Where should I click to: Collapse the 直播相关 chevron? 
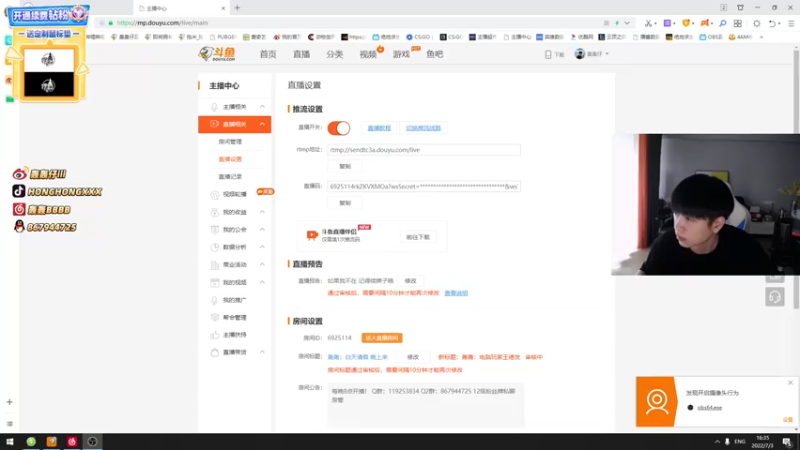point(262,124)
